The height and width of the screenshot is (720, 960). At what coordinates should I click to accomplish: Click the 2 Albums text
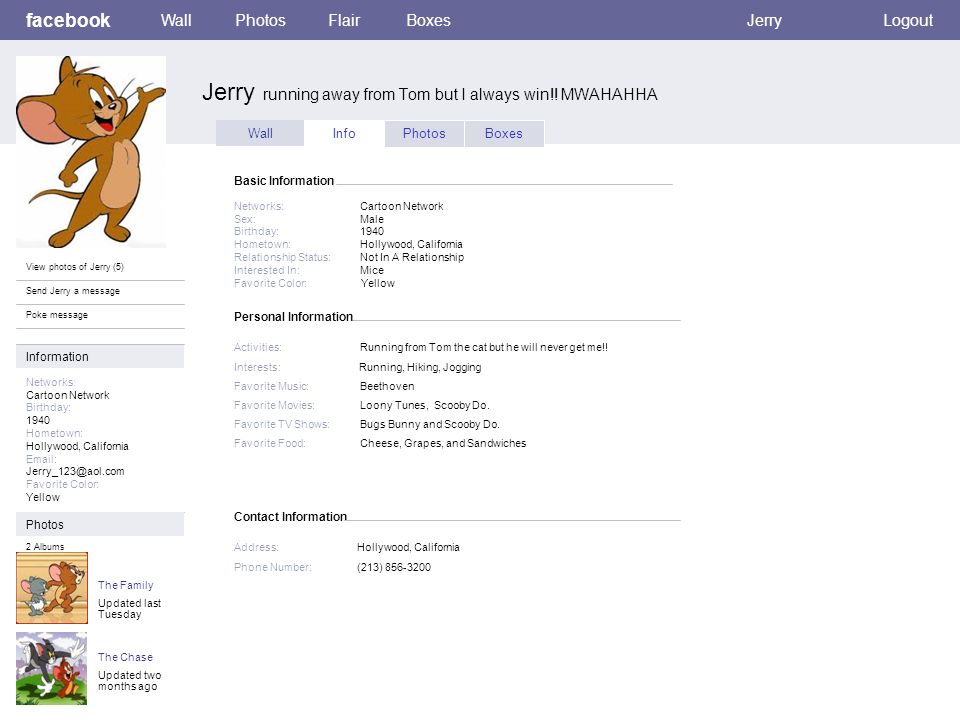tap(45, 547)
